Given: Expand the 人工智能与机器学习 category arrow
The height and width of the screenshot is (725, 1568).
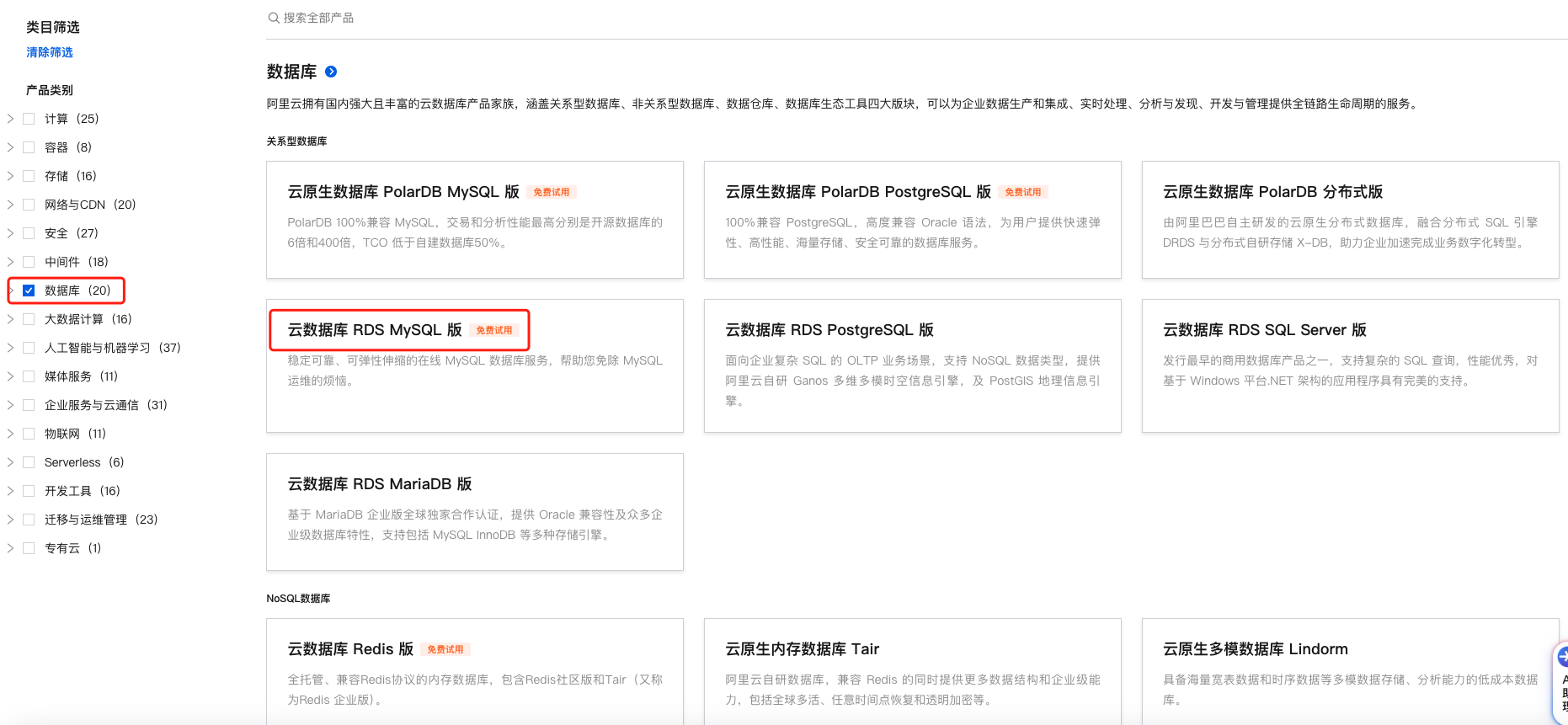Looking at the screenshot, I should (x=10, y=348).
